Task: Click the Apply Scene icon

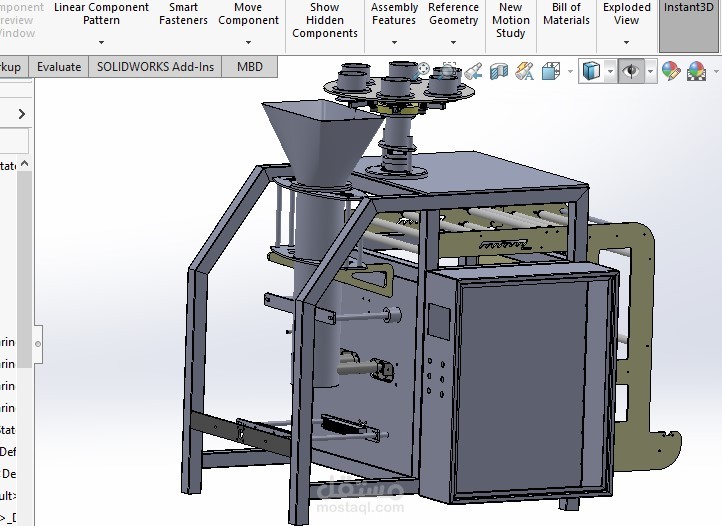Action: click(x=696, y=71)
